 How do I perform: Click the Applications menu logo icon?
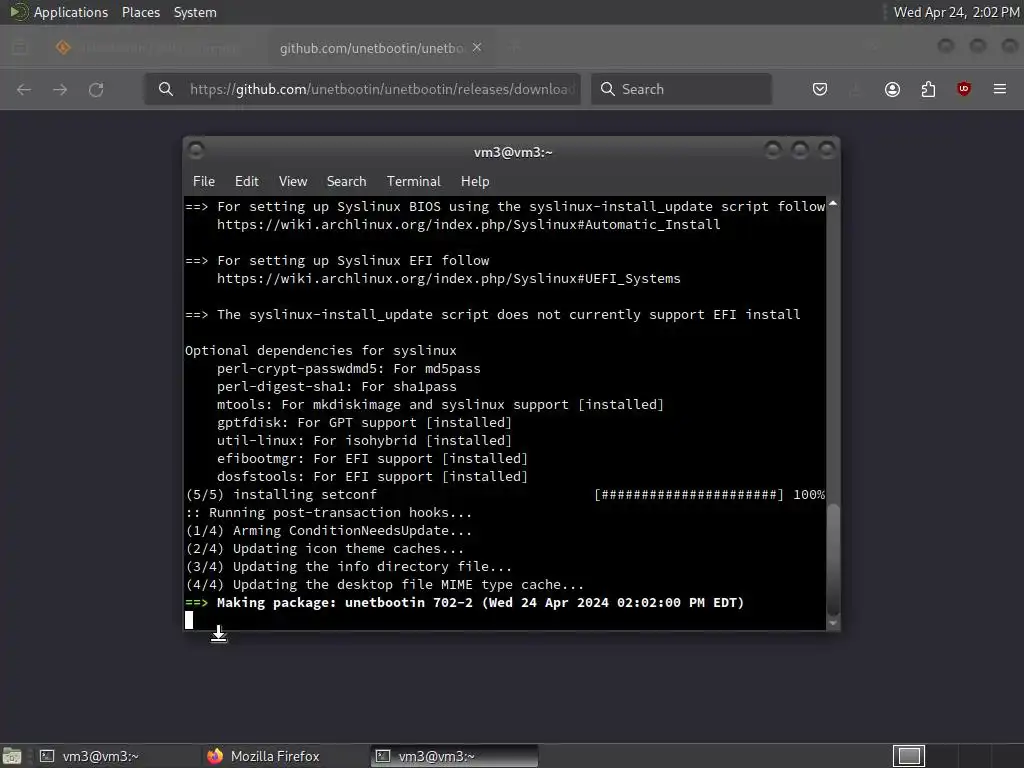18,12
